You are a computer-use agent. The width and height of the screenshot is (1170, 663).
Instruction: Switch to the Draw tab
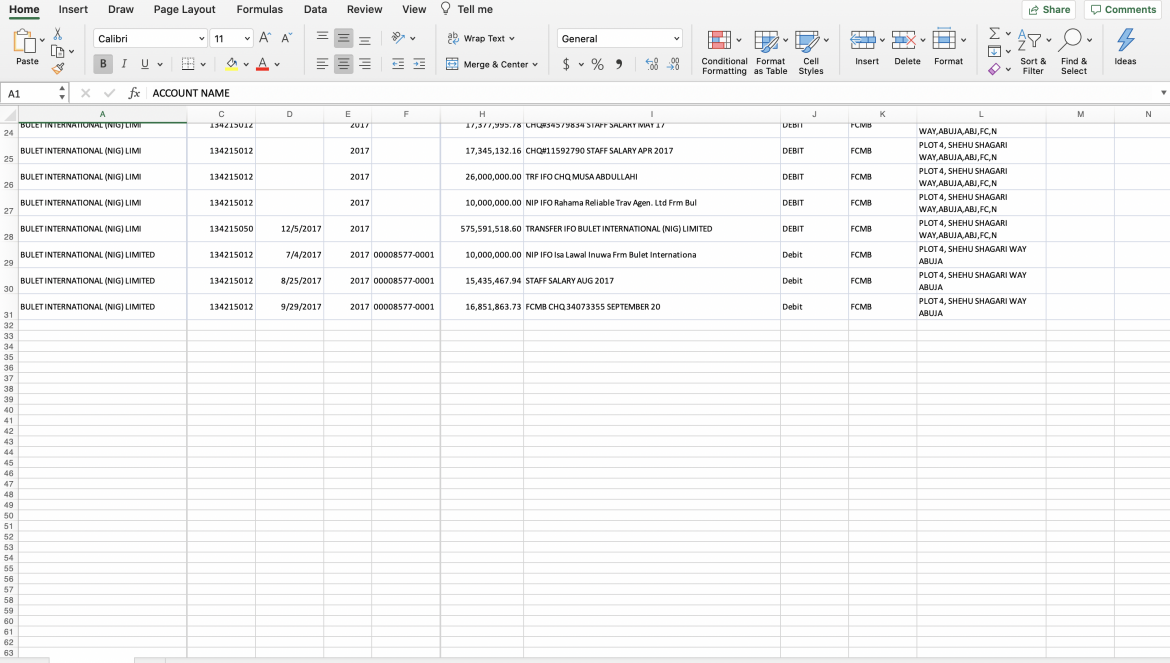tap(121, 10)
